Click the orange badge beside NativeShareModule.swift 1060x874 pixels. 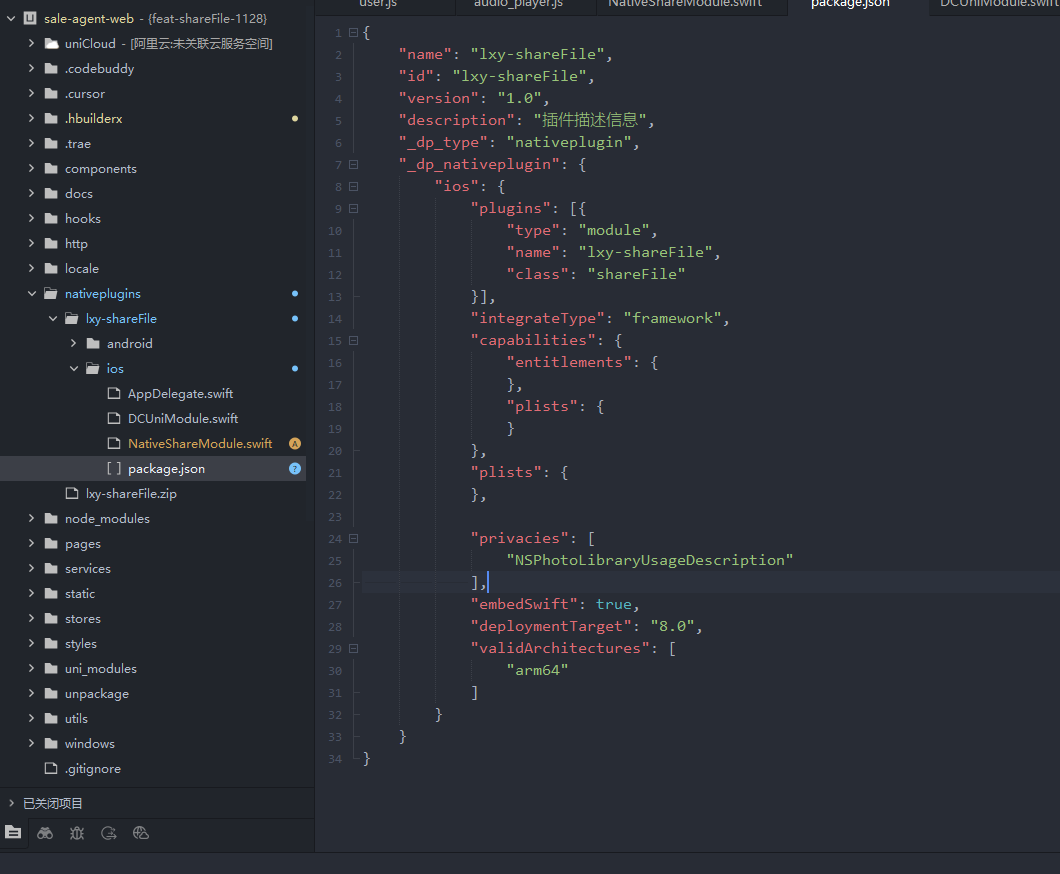point(295,443)
